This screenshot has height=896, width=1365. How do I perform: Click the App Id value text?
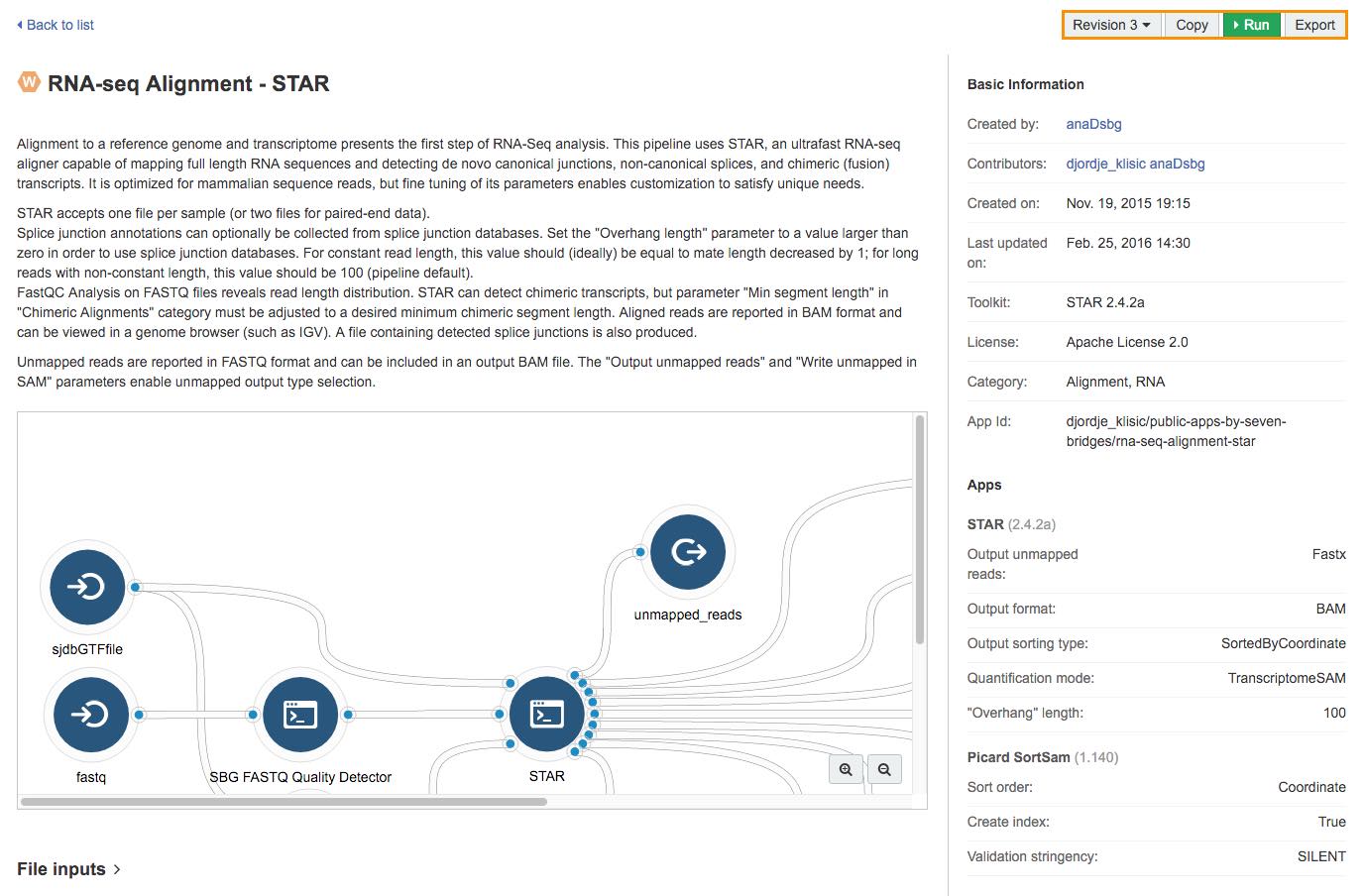pyautogui.click(x=1176, y=431)
